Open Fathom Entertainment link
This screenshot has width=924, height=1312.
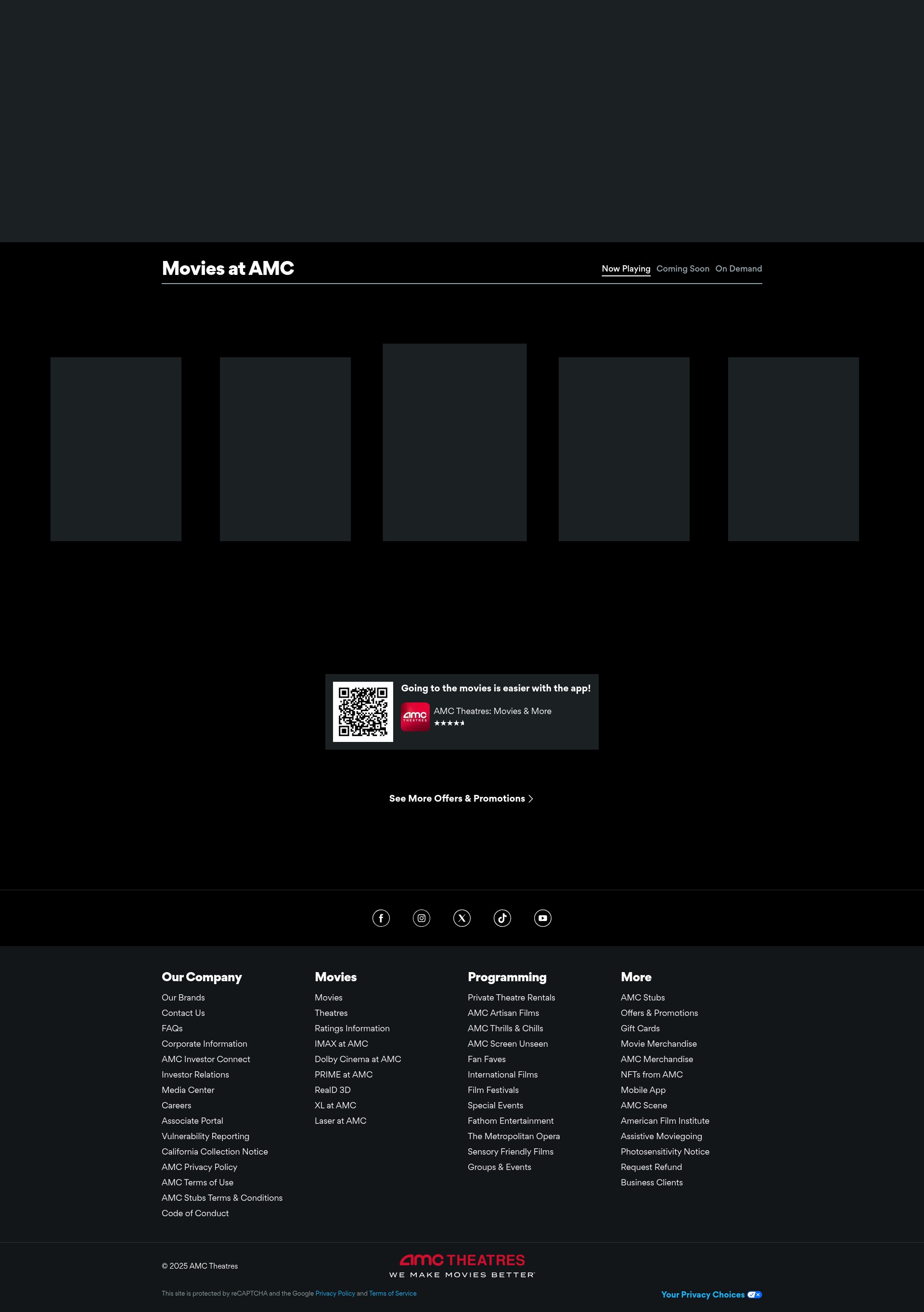(x=511, y=1120)
